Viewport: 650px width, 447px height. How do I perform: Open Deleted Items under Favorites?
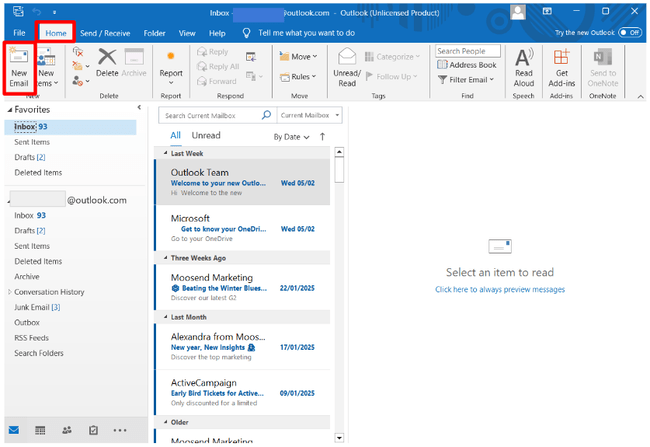point(38,172)
